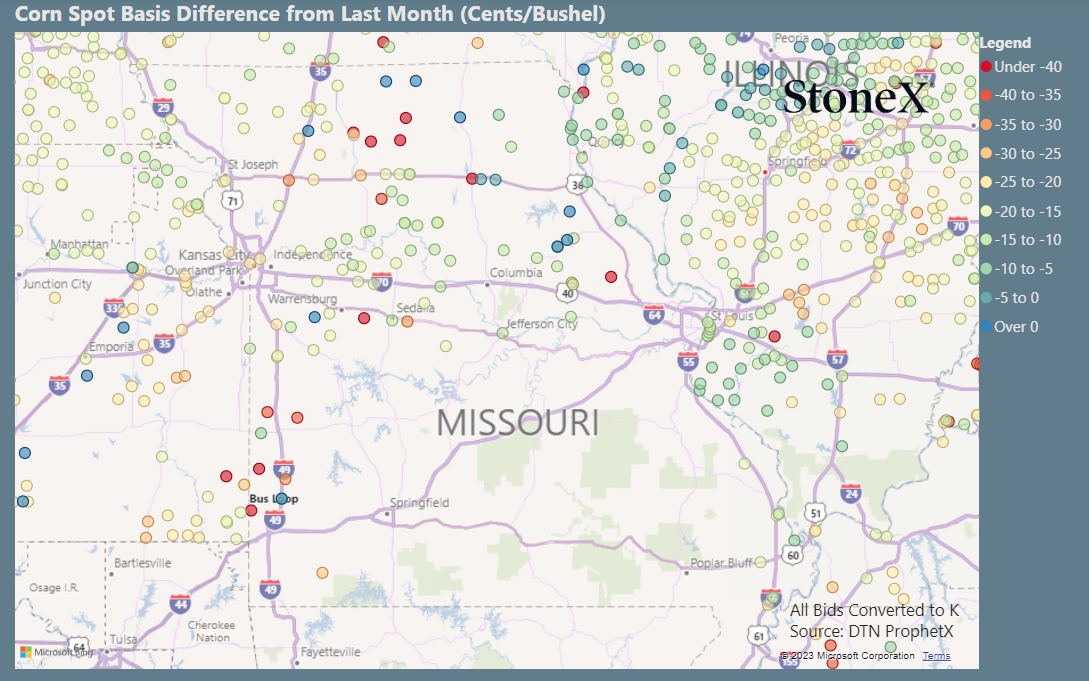Click the Interstate 55 shield icon
The width and height of the screenshot is (1089, 681).
(x=688, y=361)
